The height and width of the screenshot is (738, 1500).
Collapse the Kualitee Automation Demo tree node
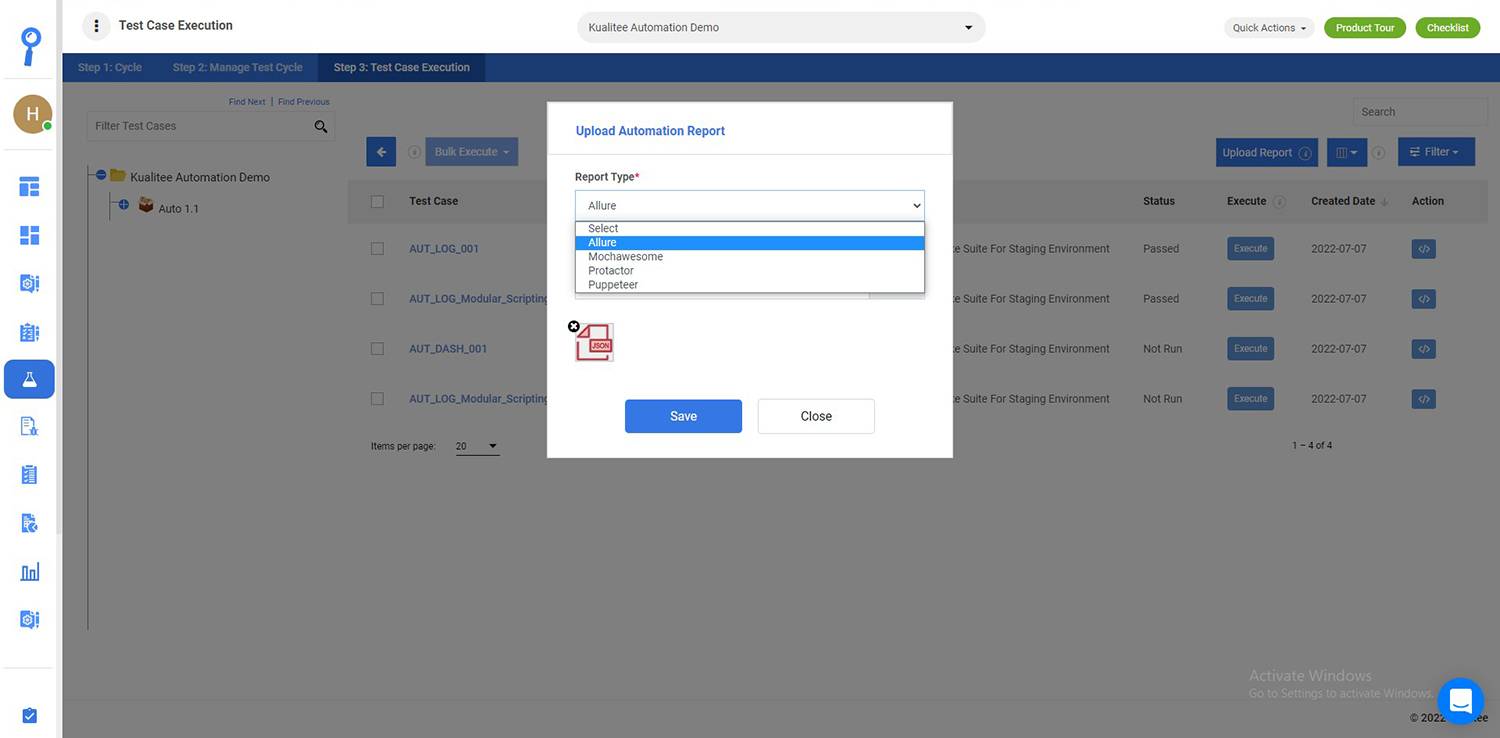(101, 176)
